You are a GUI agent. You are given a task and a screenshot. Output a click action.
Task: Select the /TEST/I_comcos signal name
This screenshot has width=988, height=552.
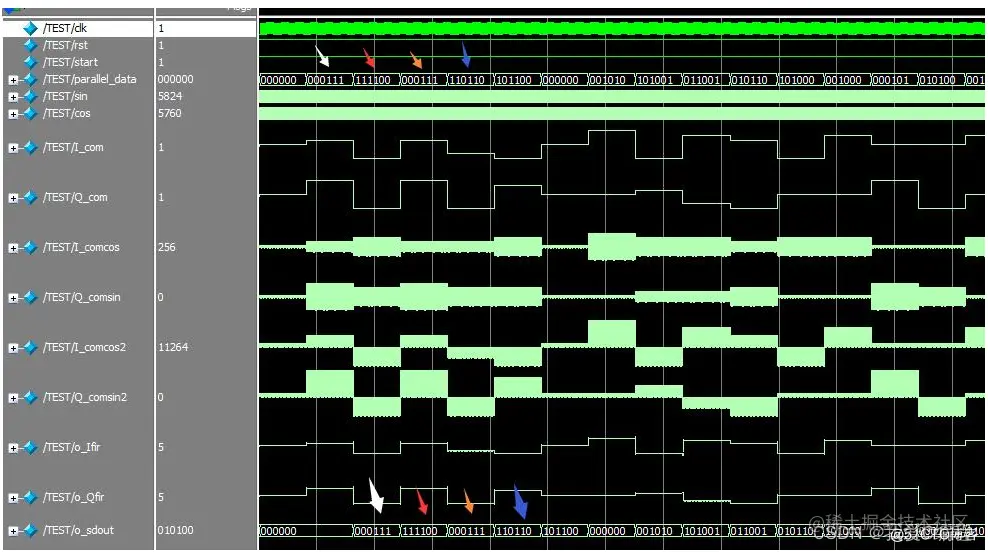81,247
